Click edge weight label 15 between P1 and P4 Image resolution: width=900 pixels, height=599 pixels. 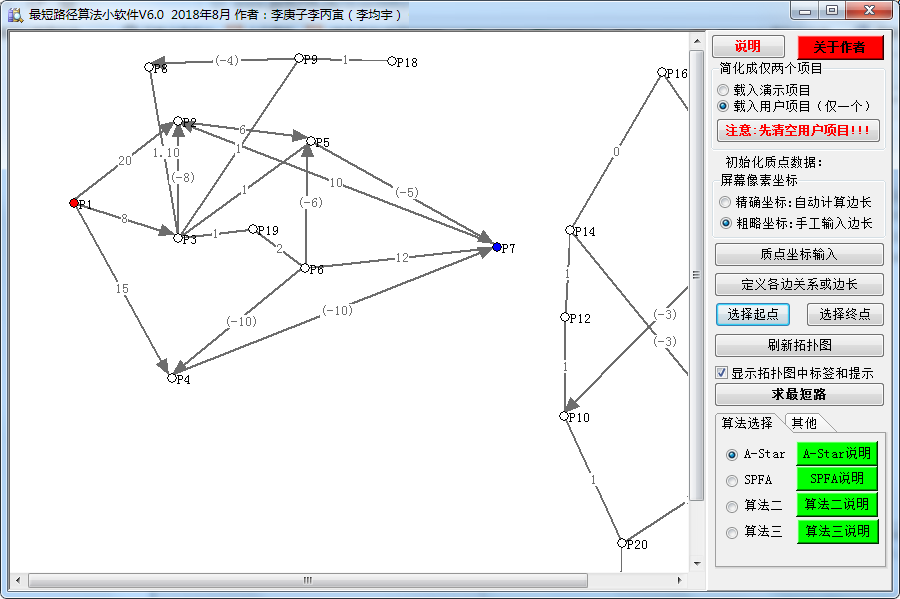122,289
